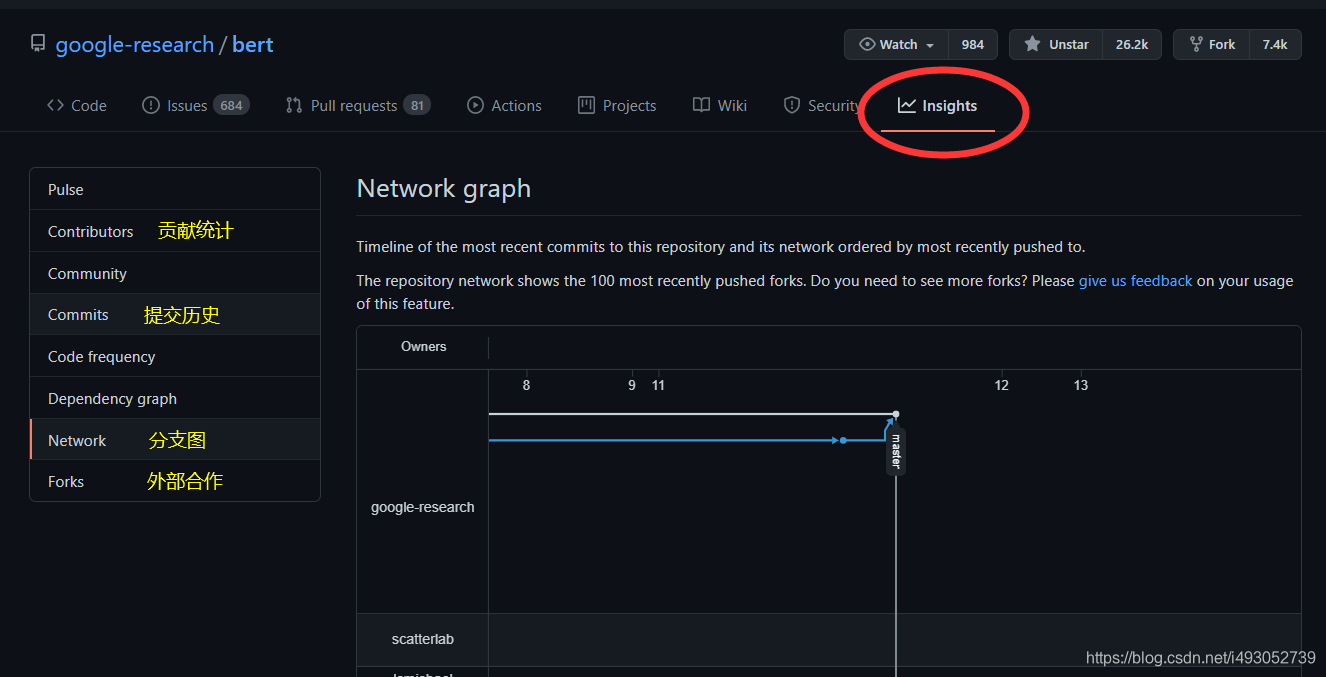Click the eye icon on Watch
1326x677 pixels.
tap(867, 44)
